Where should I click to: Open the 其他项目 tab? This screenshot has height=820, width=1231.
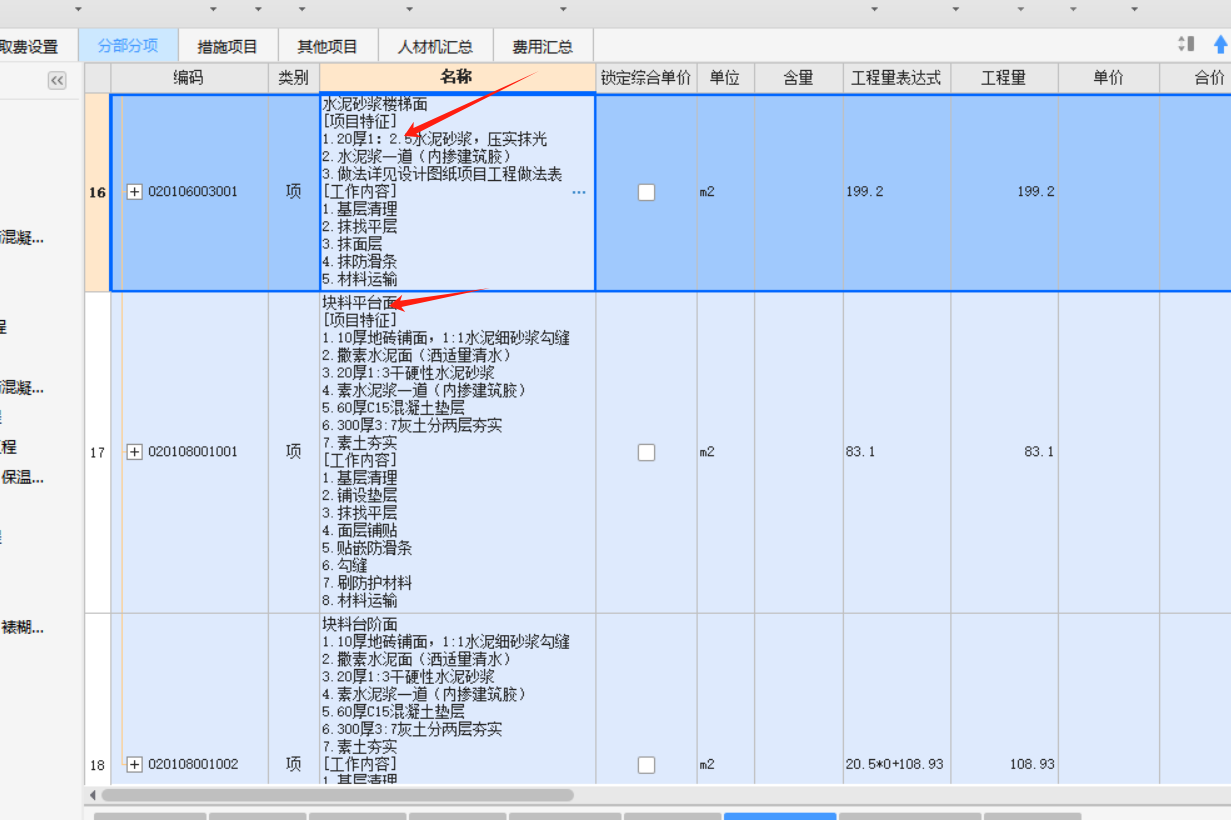[x=328, y=46]
